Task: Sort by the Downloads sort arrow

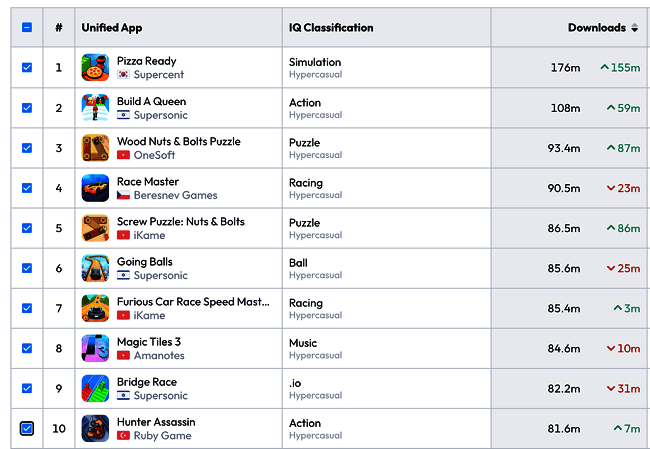Action: point(634,28)
